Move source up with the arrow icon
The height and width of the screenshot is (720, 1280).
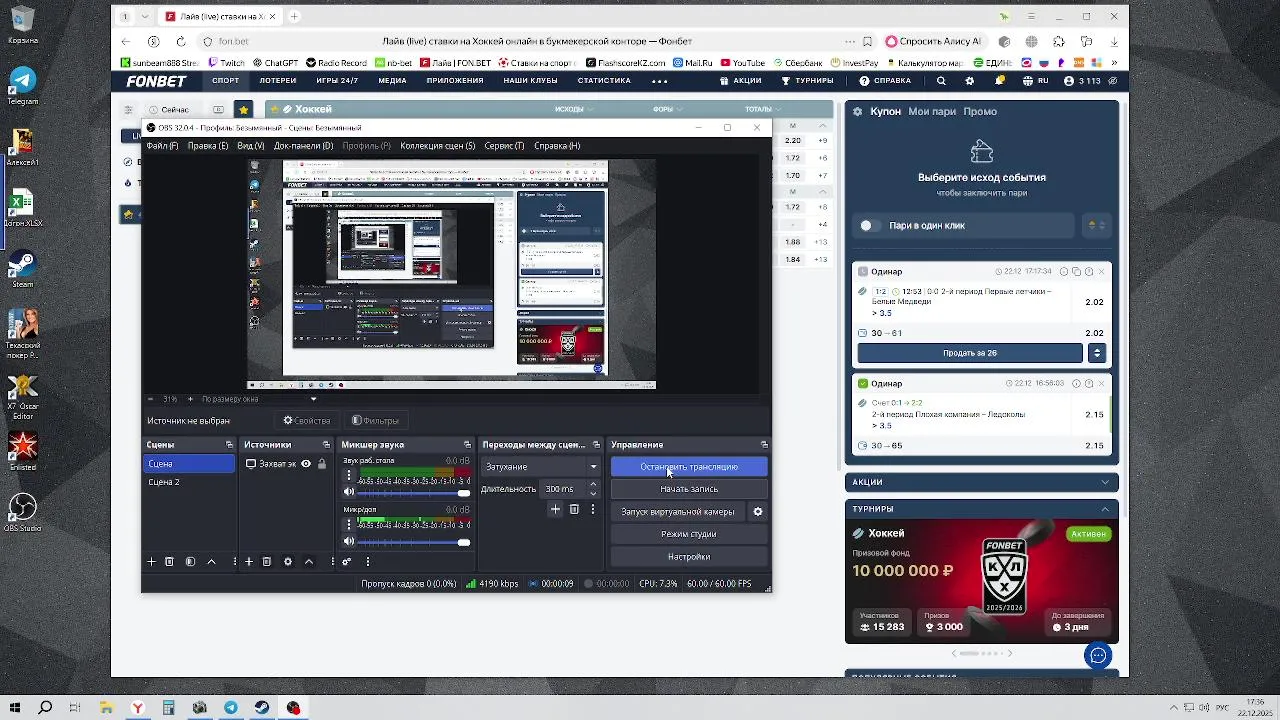(x=309, y=562)
